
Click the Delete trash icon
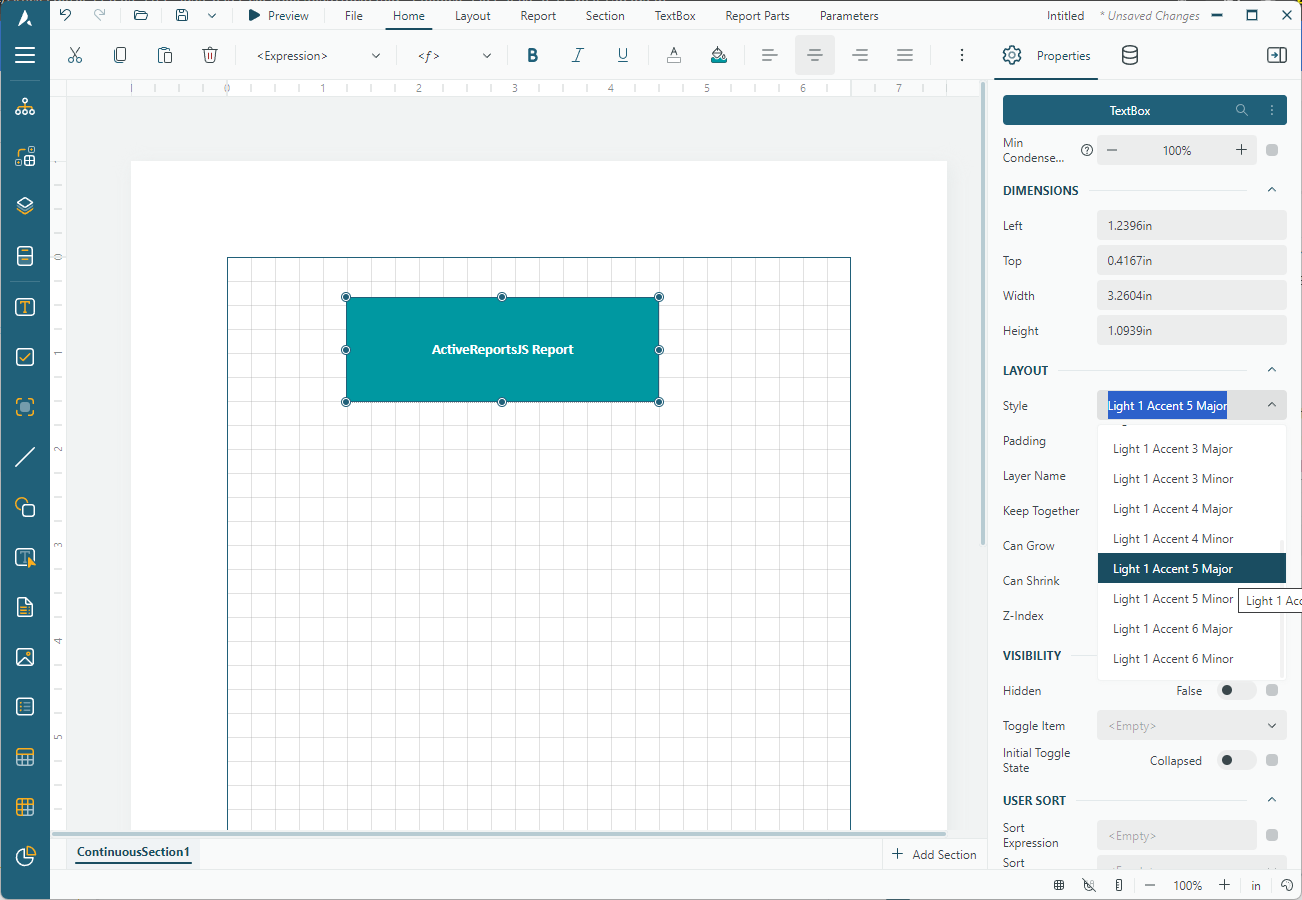(210, 56)
